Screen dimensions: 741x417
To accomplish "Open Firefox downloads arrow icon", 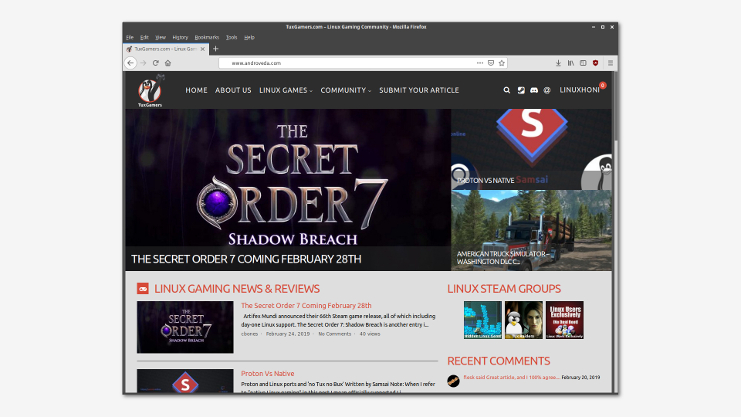I will coord(558,62).
